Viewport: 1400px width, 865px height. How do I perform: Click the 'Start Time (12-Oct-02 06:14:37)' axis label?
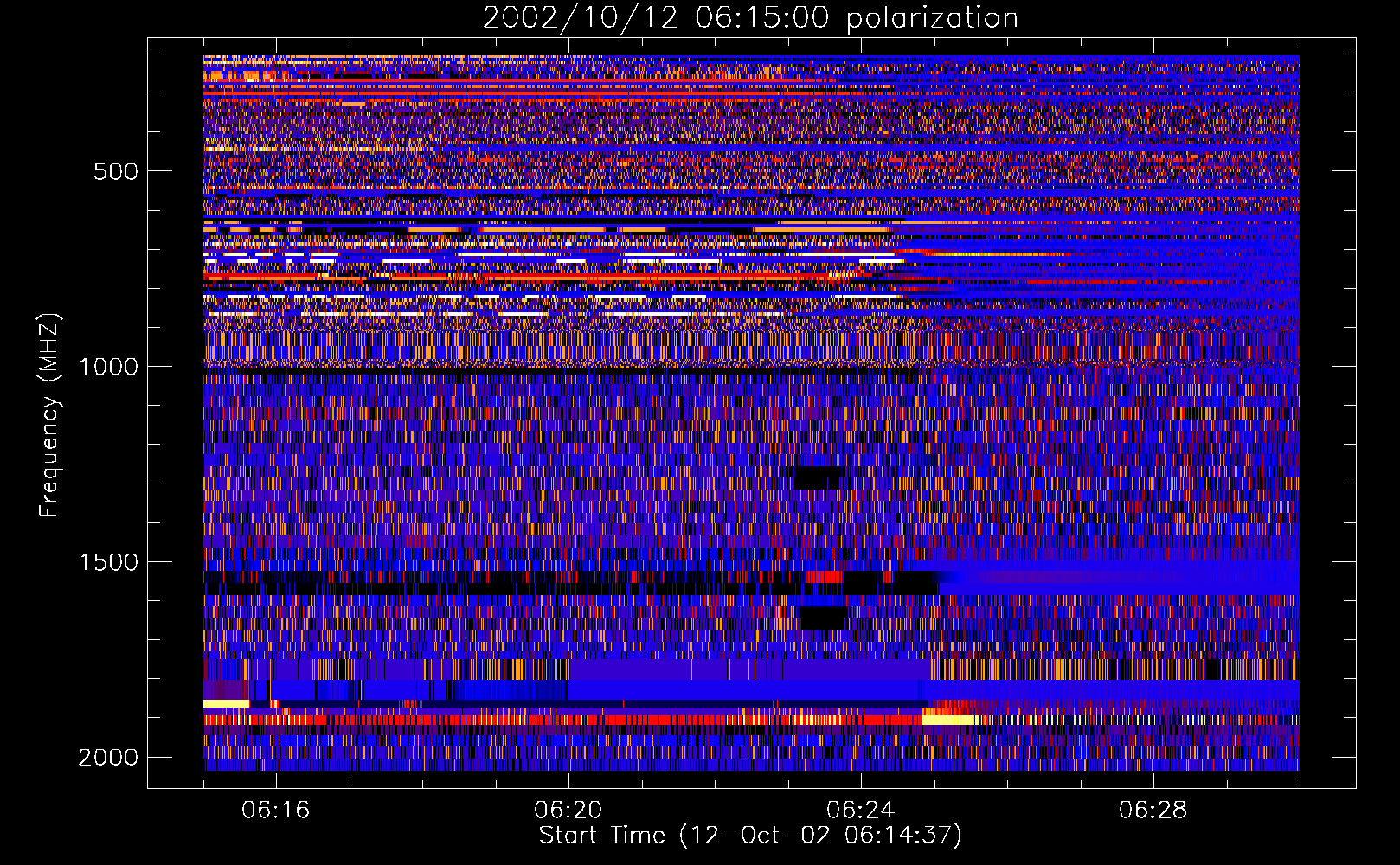point(750,836)
